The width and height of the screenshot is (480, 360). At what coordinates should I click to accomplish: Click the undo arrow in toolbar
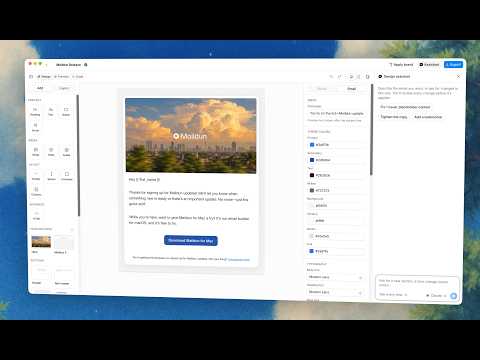click(331, 77)
